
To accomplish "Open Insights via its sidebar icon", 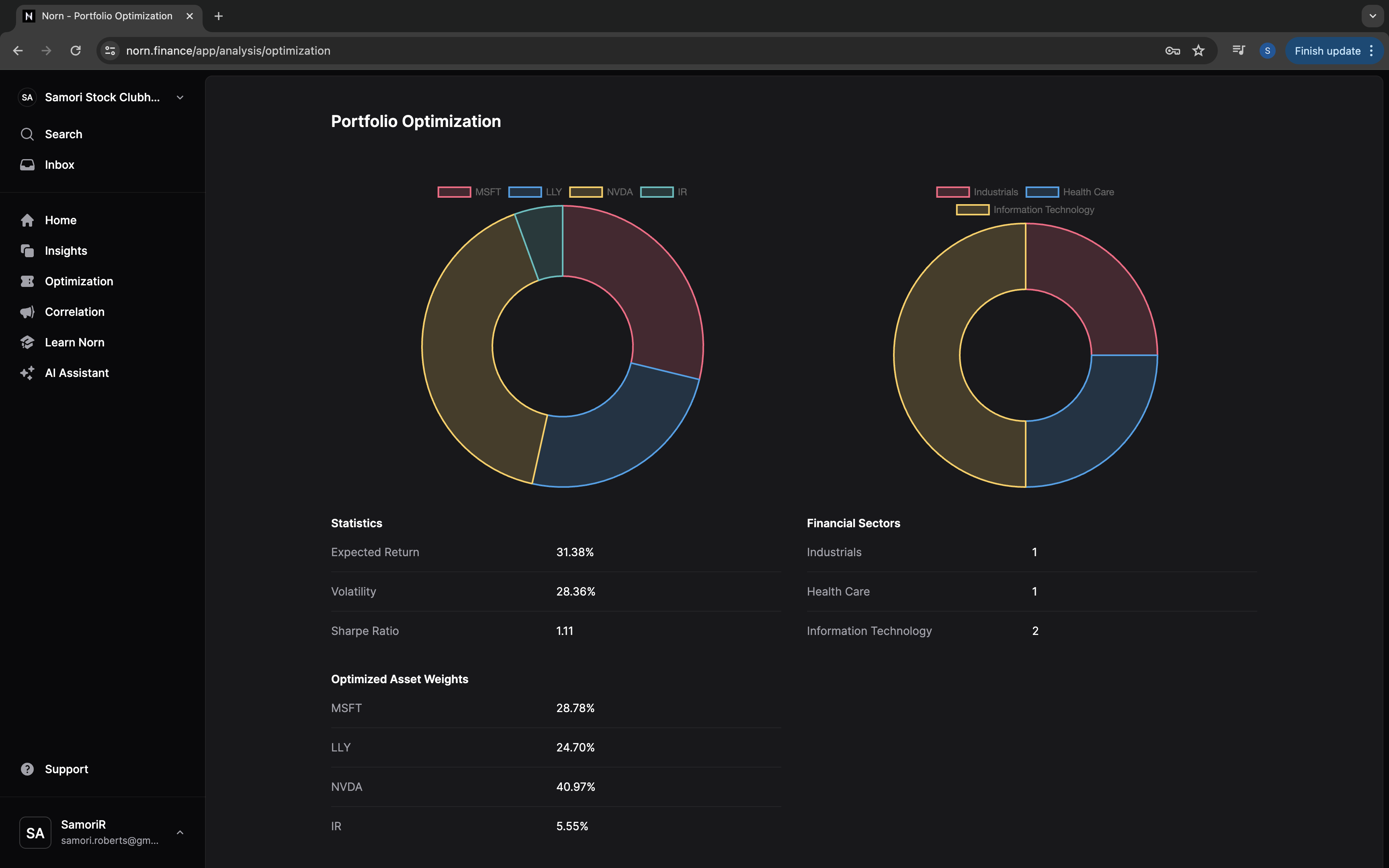I will click(27, 251).
